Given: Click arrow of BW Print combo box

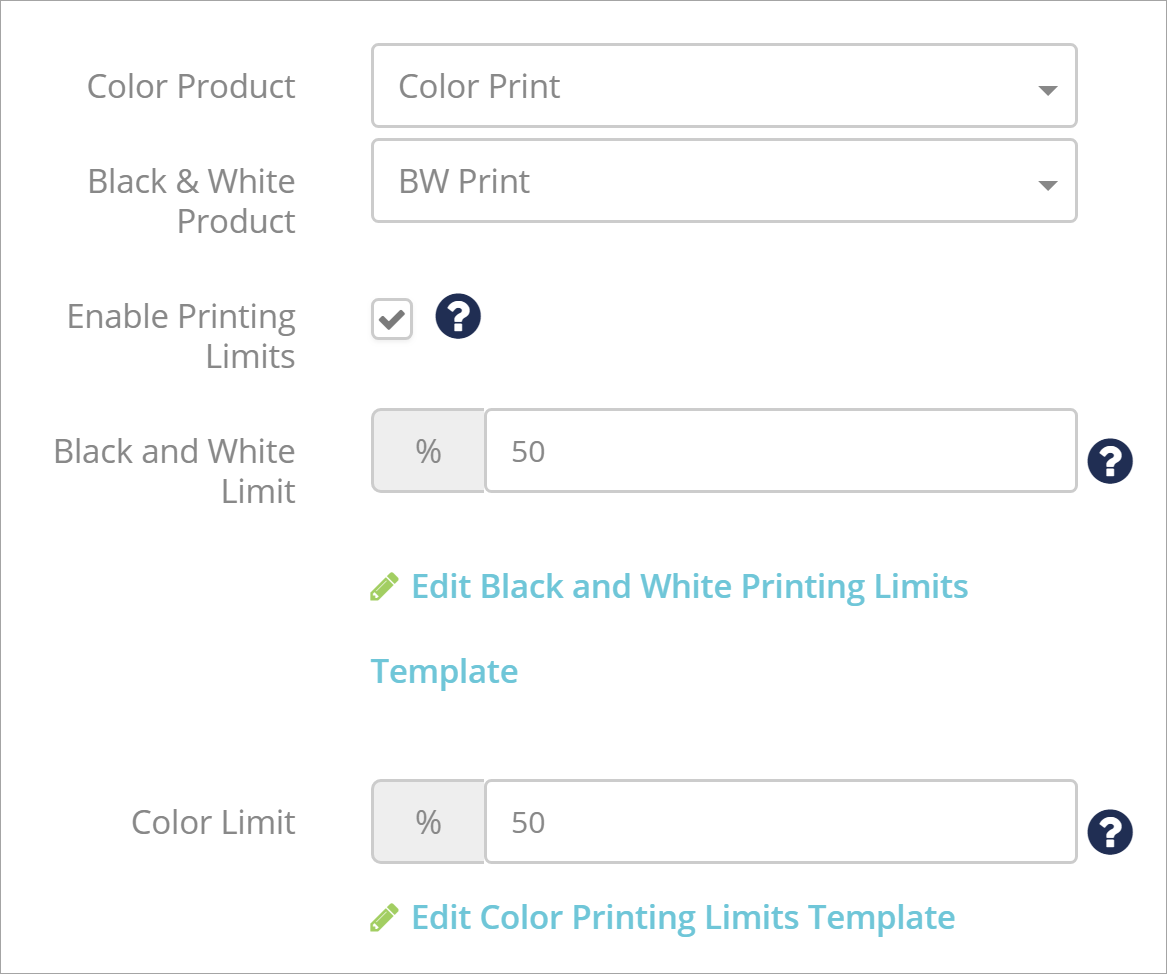Looking at the screenshot, I should (1047, 185).
